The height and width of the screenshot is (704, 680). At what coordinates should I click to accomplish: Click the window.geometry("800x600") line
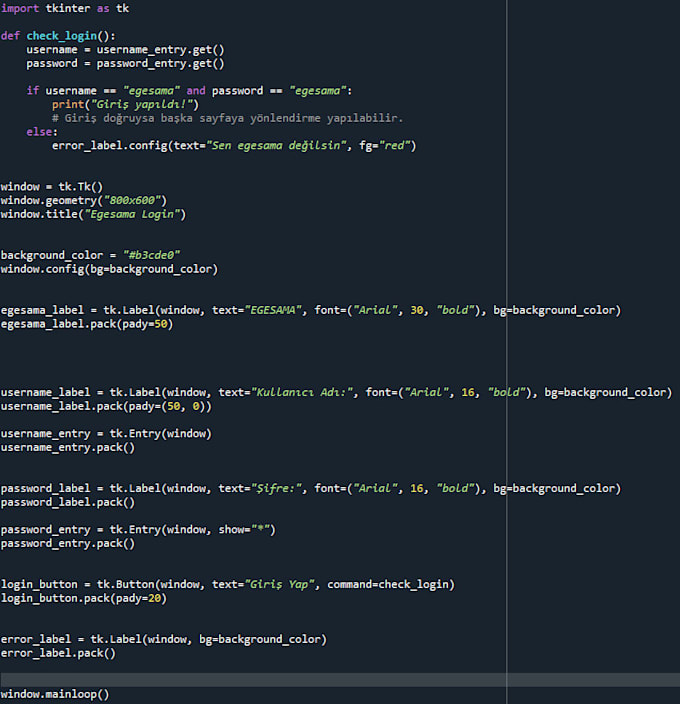[x=83, y=201]
